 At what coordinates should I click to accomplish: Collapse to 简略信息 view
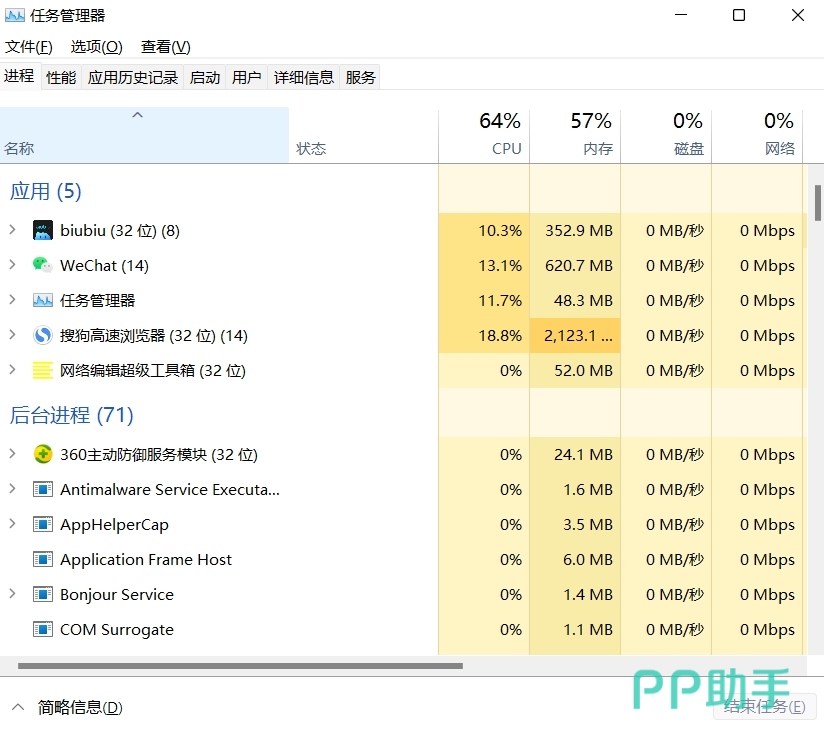(x=69, y=707)
